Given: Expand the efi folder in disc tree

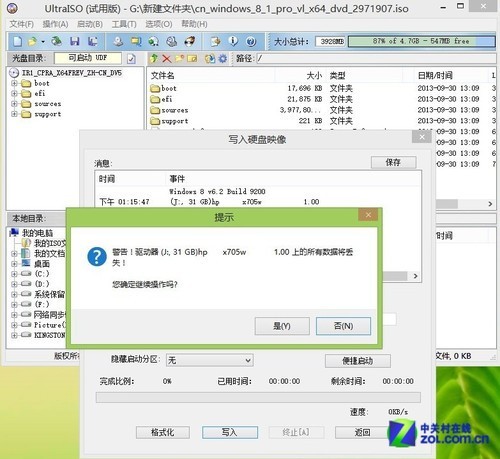Looking at the screenshot, I should point(14,94).
